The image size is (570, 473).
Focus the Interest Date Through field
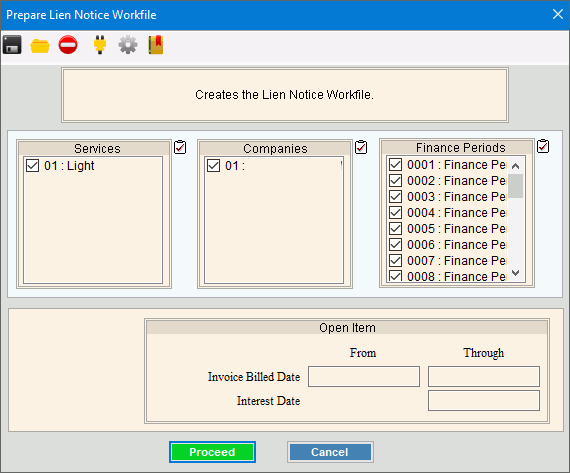click(484, 401)
